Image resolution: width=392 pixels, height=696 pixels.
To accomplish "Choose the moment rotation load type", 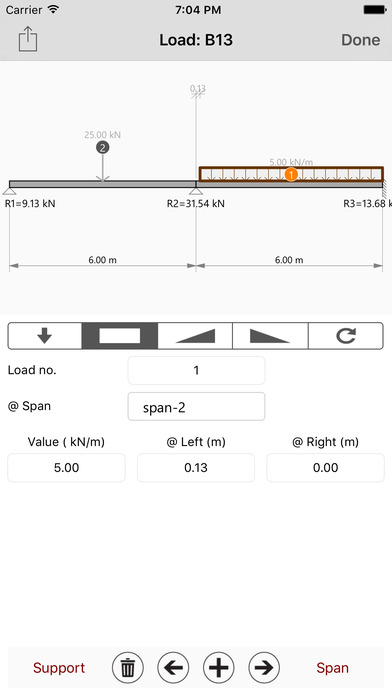I will coord(345,336).
